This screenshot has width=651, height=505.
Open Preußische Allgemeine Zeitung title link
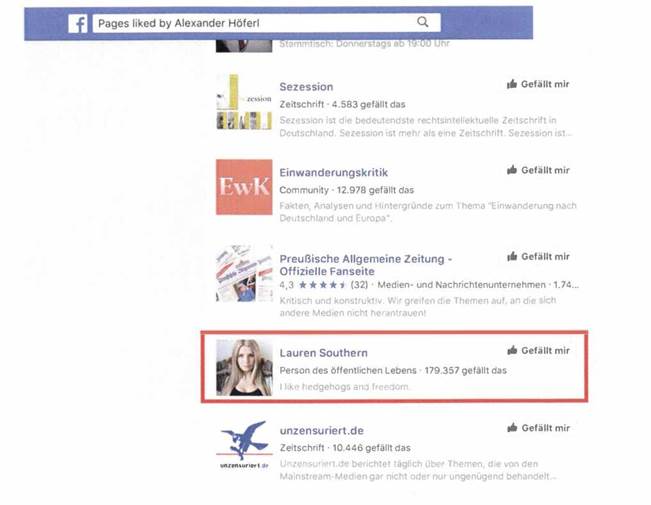point(365,265)
